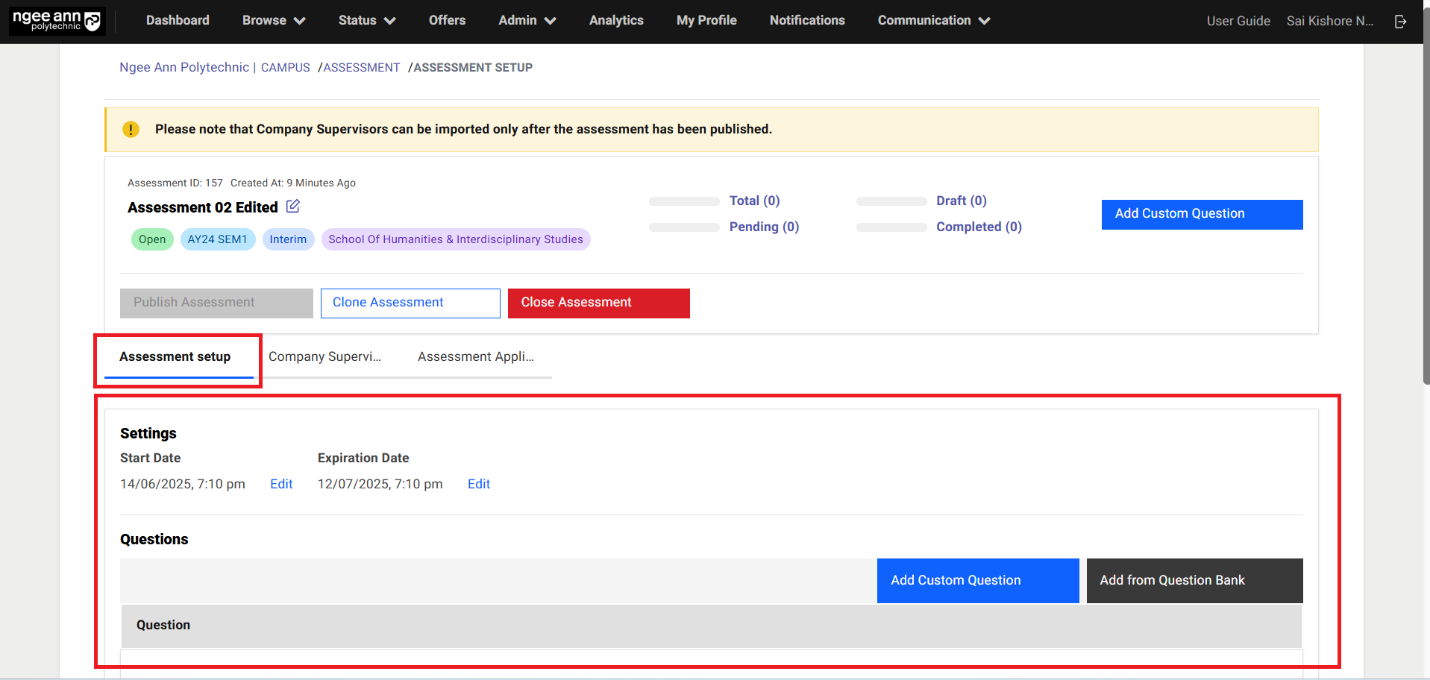Screen dimensions: 1430x680
Task: Edit the Expiration Date setting
Action: tap(479, 484)
